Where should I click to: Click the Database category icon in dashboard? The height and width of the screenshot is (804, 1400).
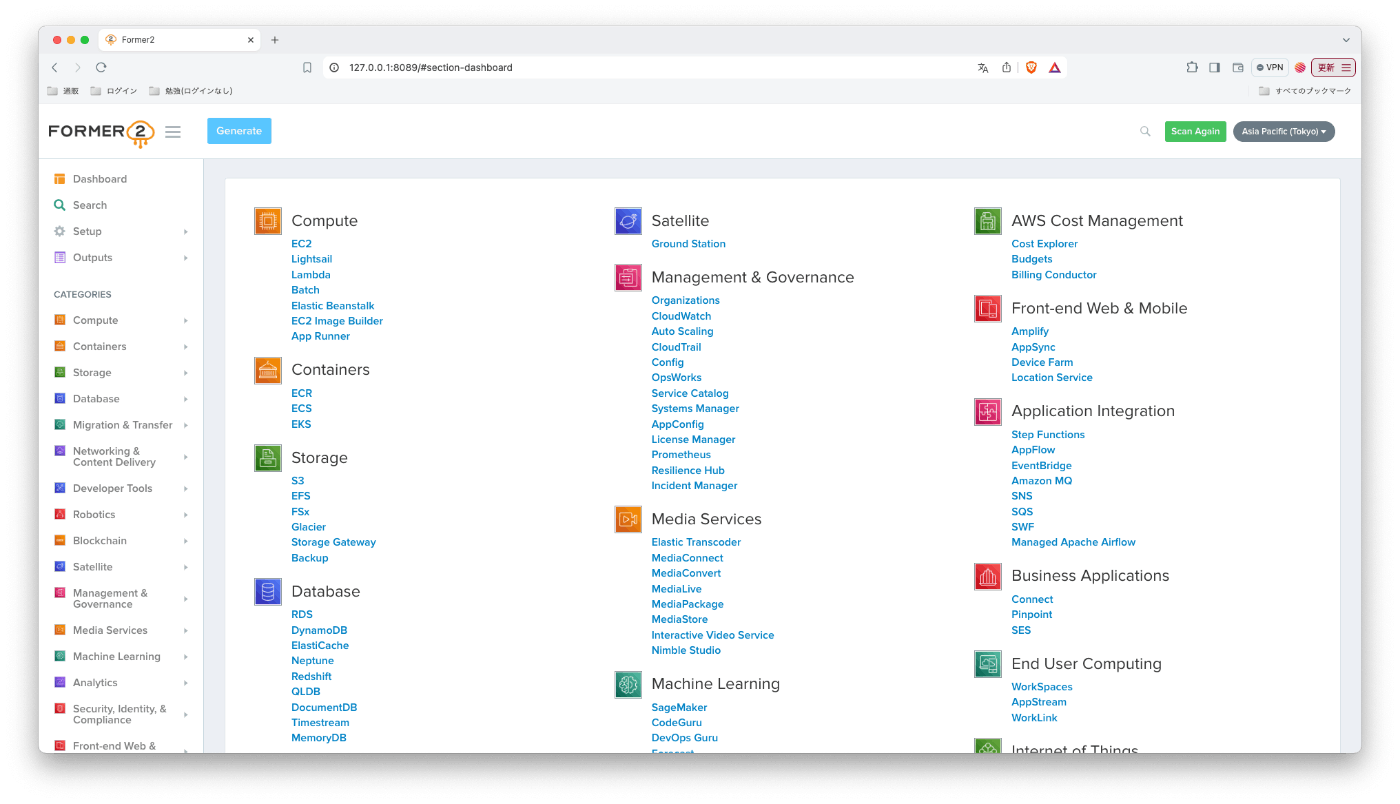click(x=267, y=592)
